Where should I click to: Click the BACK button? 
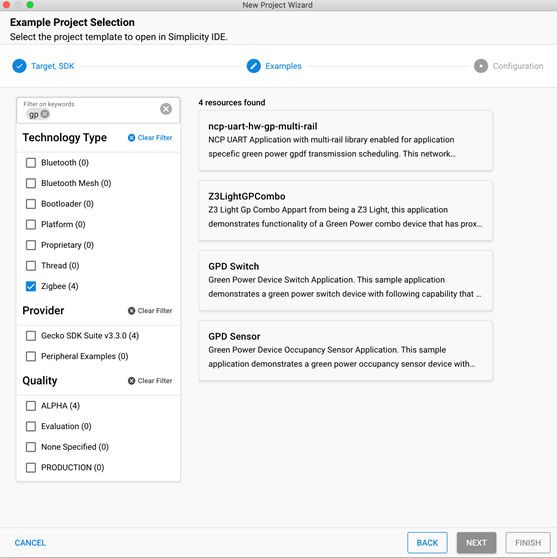point(427,543)
